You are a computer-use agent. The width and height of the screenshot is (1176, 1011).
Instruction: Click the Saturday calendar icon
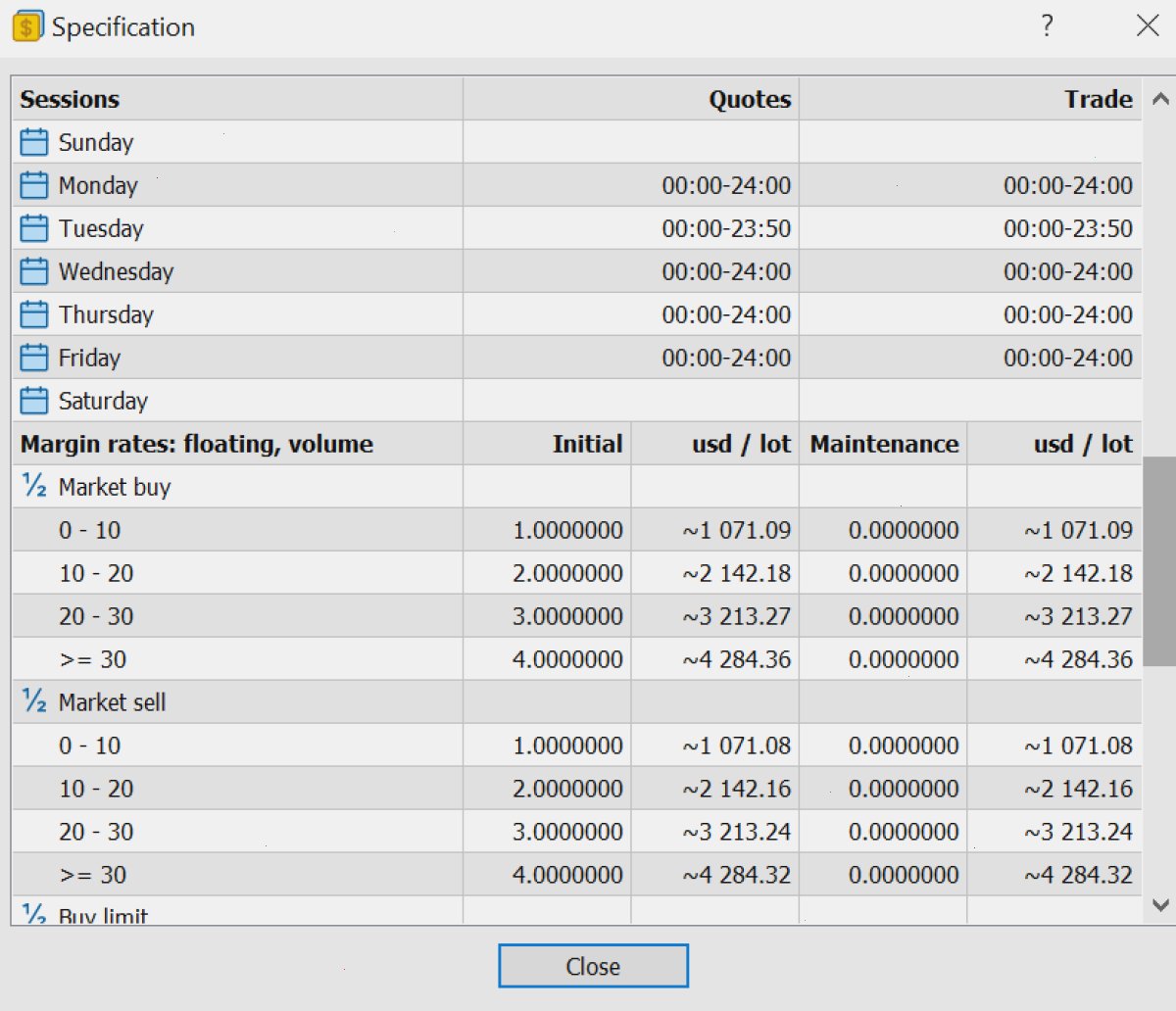point(34,401)
